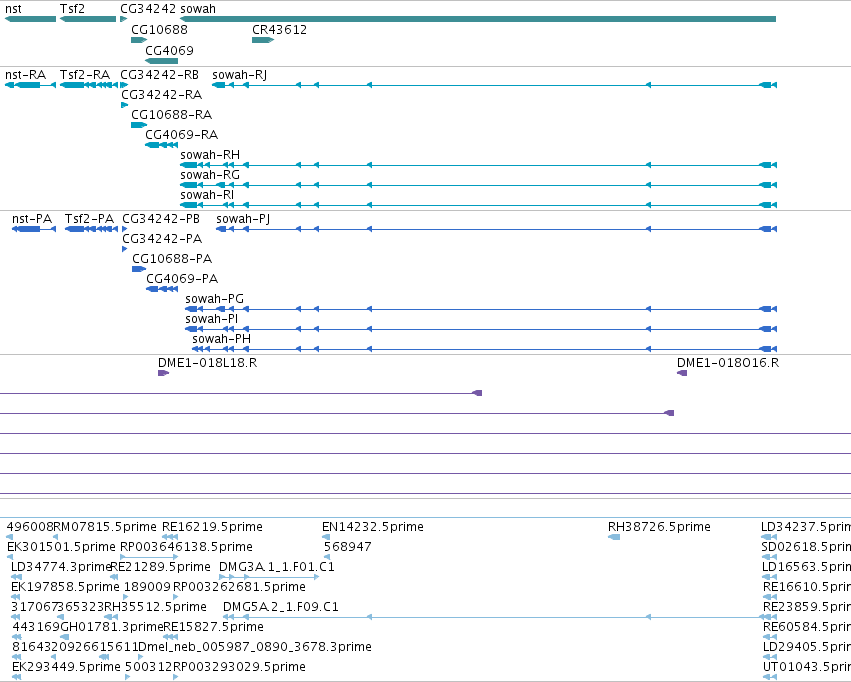This screenshot has width=851, height=682.
Task: Select EST label EK293449.5prime
Action: click(66, 666)
